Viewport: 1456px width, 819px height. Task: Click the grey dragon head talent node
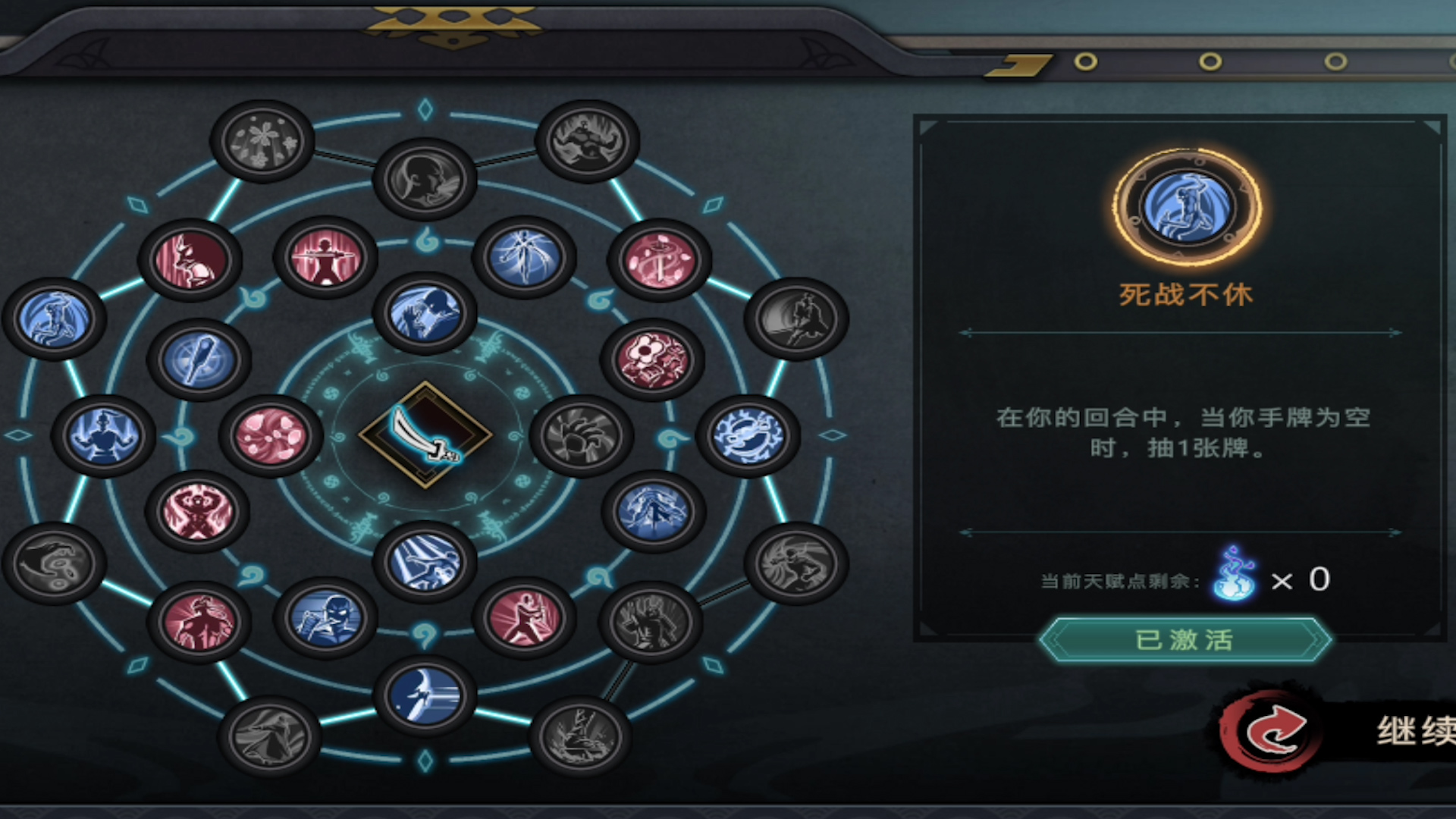pos(796,563)
